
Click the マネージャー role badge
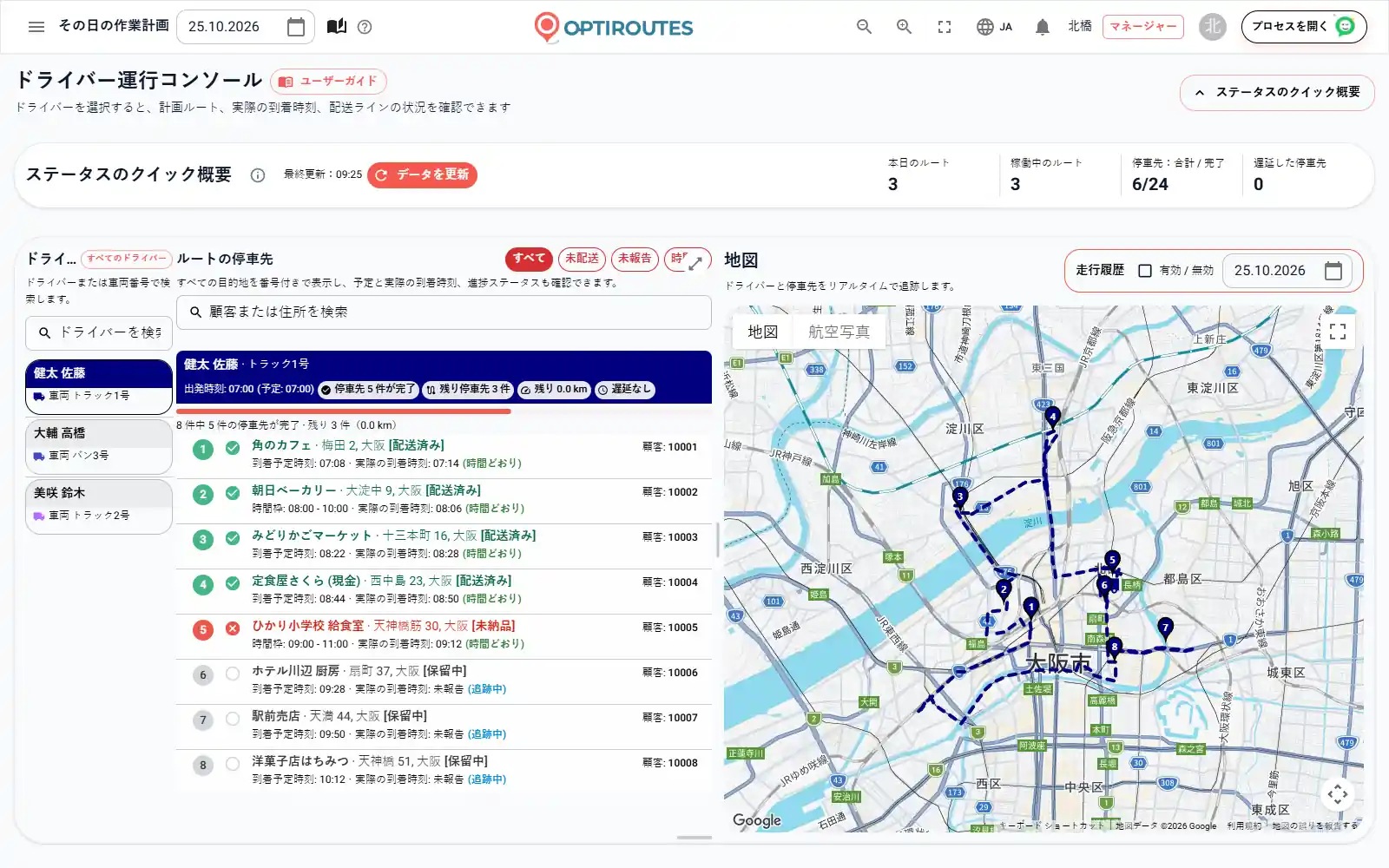coord(1143,27)
